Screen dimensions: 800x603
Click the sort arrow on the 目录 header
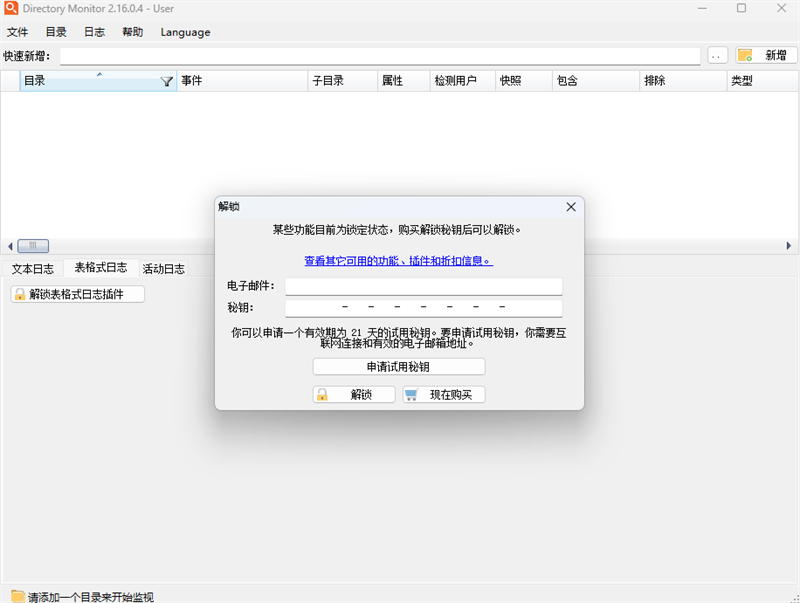[x=98, y=73]
